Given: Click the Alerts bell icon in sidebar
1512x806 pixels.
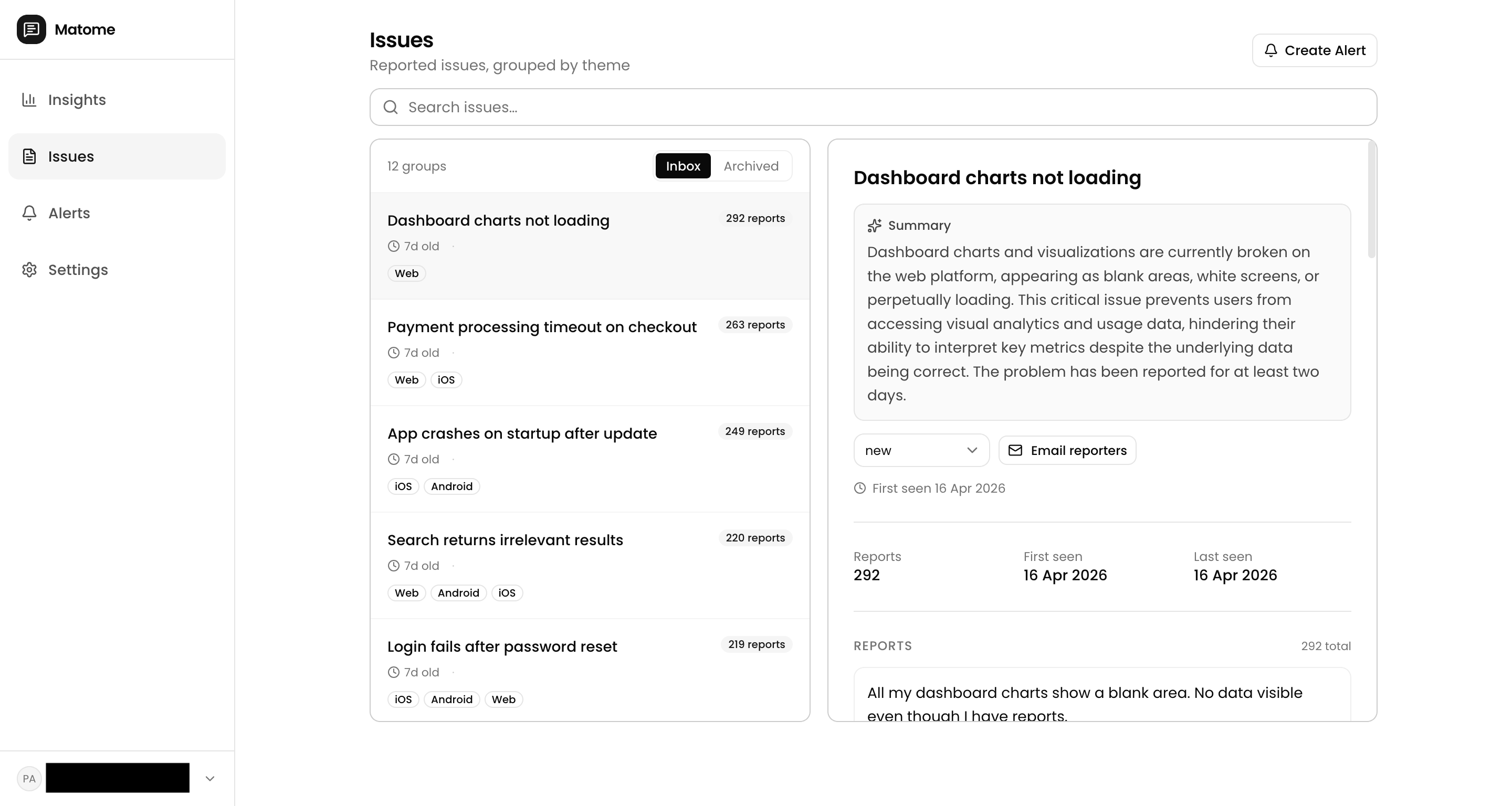Looking at the screenshot, I should pos(29,213).
